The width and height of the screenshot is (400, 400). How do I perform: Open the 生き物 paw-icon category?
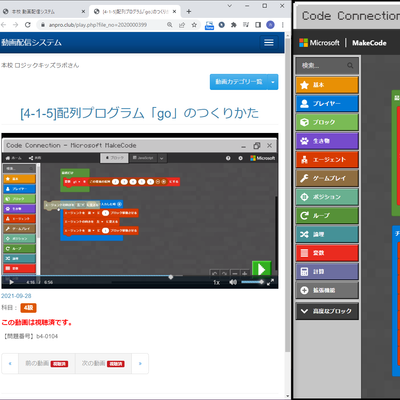click(x=327, y=141)
